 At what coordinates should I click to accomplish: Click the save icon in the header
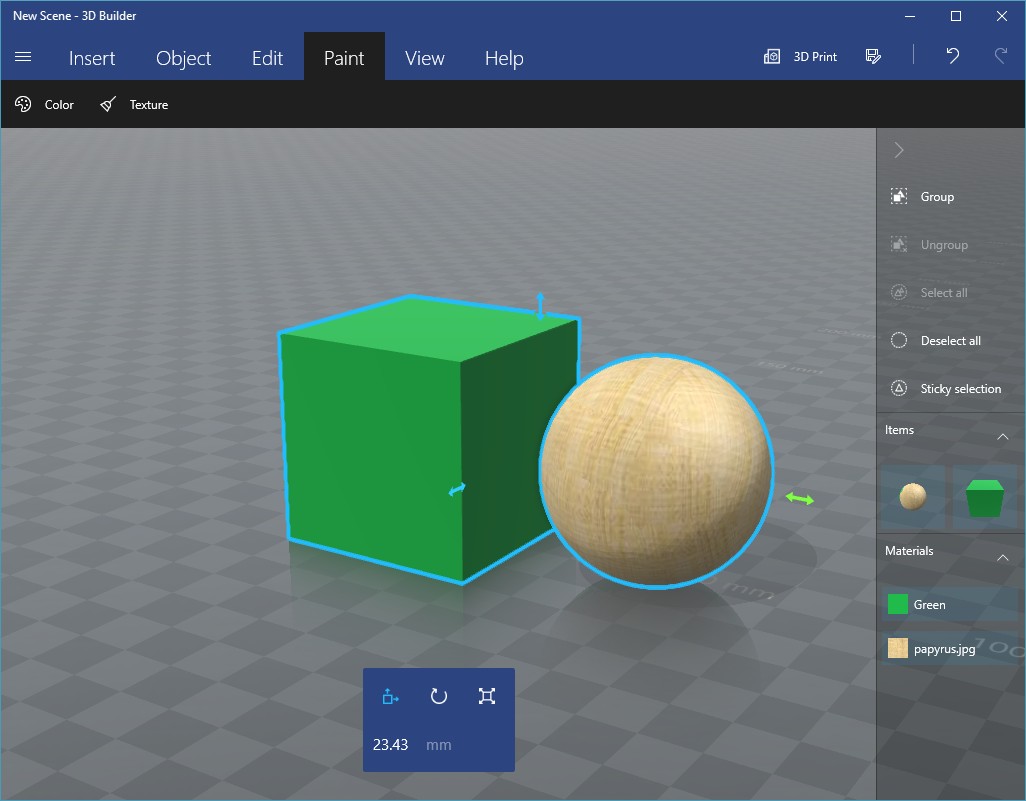[873, 57]
